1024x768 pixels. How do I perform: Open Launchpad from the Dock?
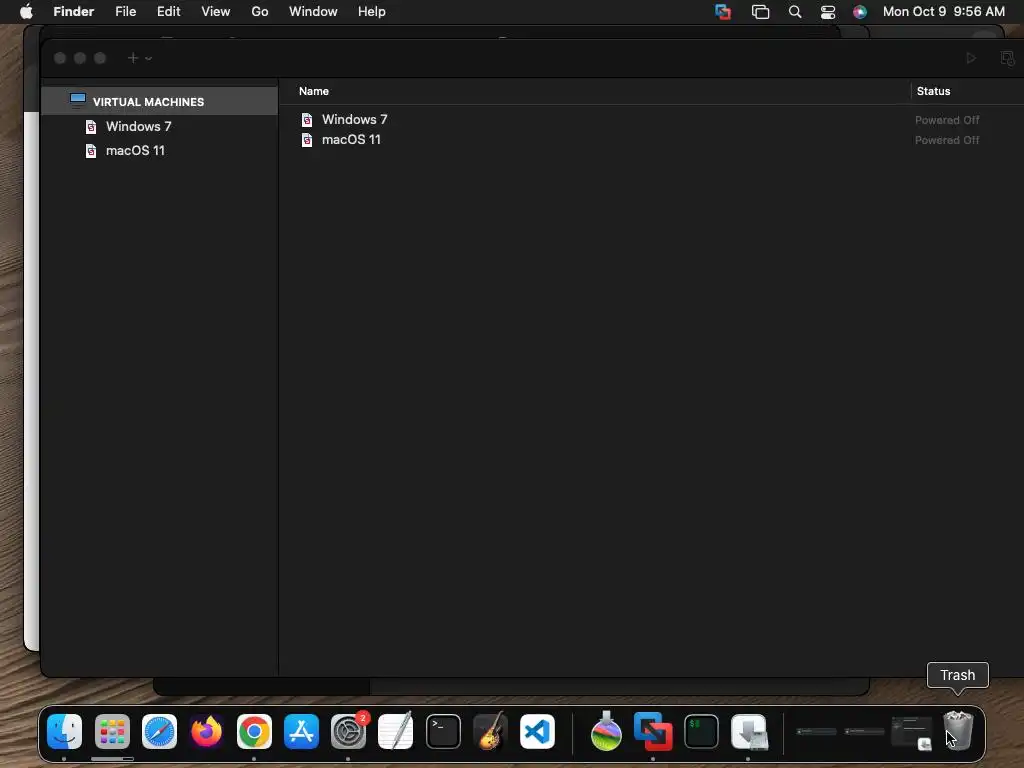pyautogui.click(x=112, y=731)
